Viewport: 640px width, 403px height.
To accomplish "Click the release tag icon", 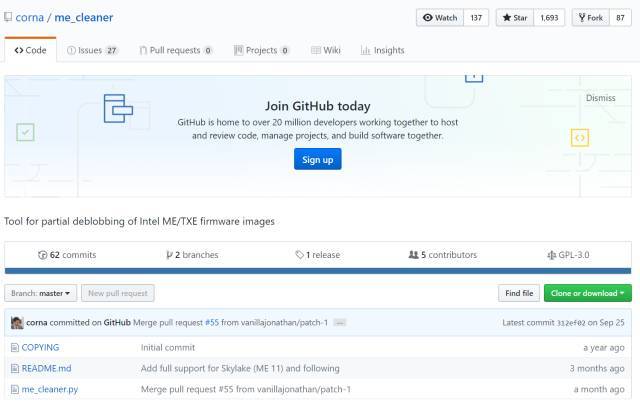I will [x=300, y=255].
